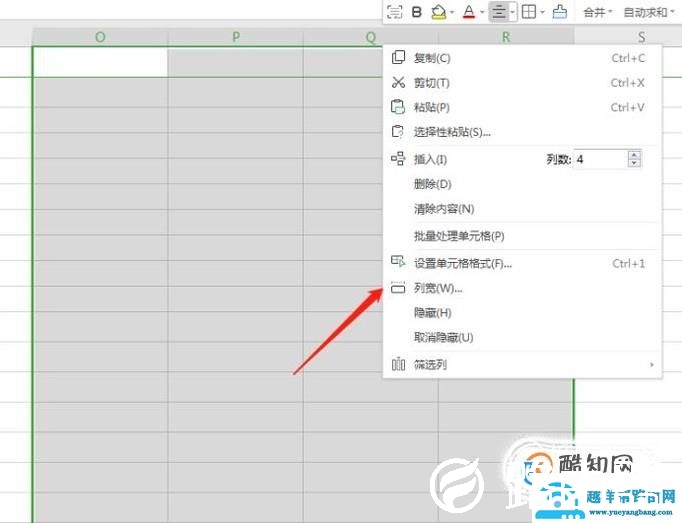Screen dimensions: 682x523
Task: Click the insert icon beside 插入
Action: point(398,159)
